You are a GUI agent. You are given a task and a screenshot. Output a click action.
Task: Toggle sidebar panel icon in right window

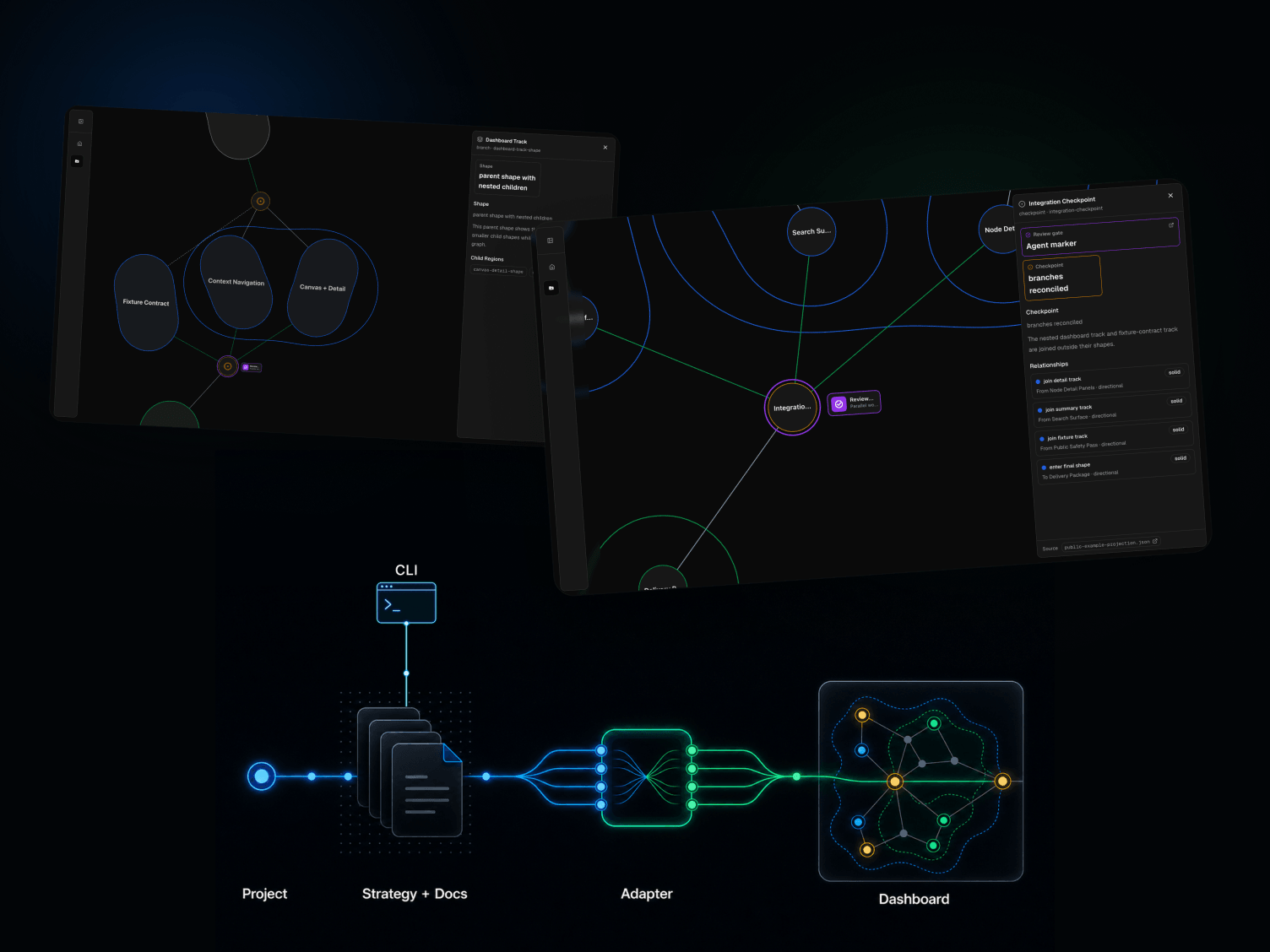point(550,241)
